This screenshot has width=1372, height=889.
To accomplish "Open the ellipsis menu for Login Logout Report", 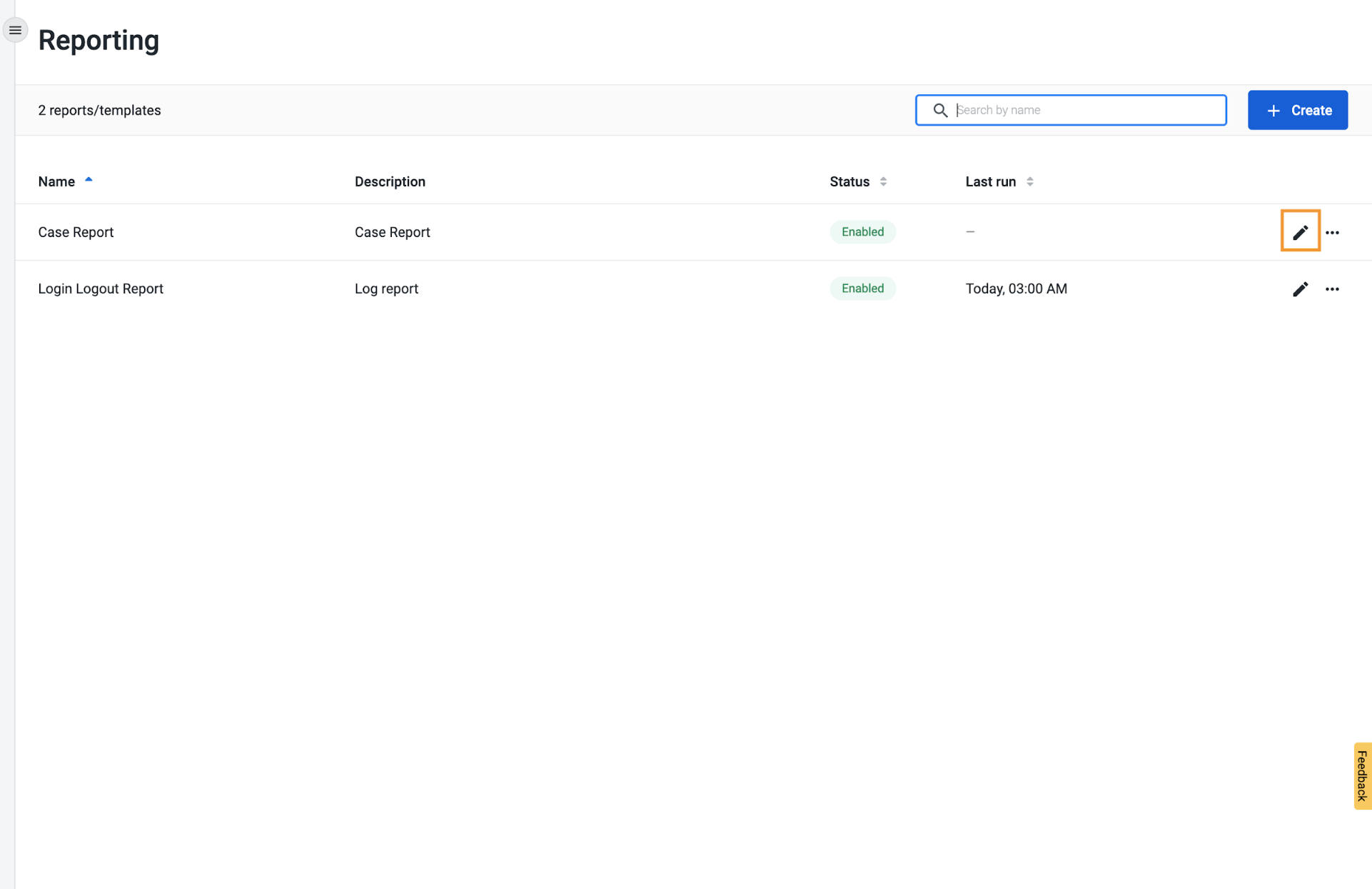I will [1333, 288].
